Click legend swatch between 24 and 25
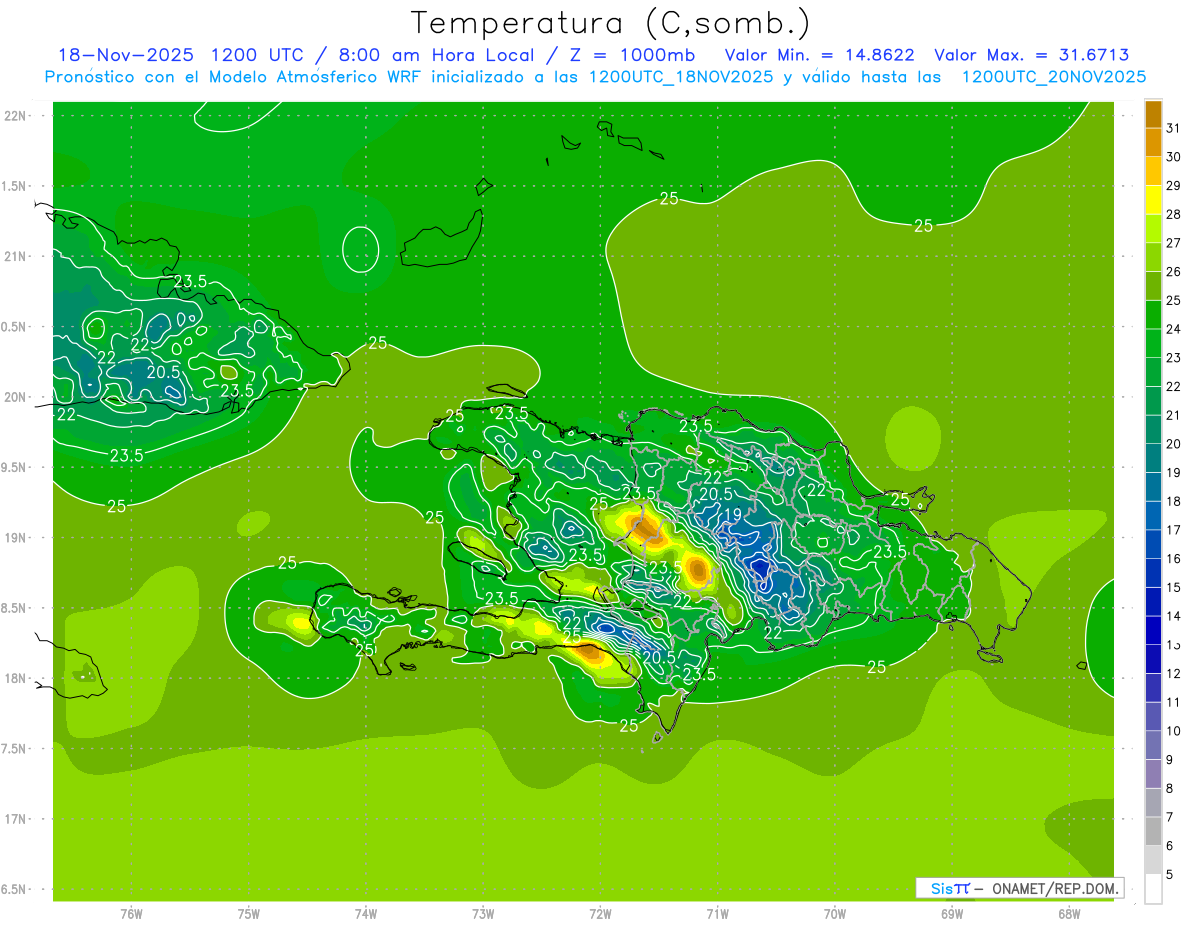 click(x=1153, y=315)
